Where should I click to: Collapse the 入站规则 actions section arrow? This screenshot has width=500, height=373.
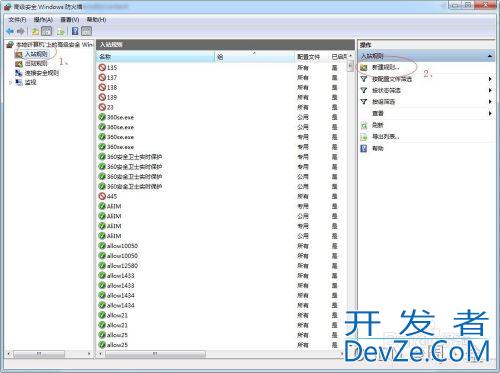point(489,56)
